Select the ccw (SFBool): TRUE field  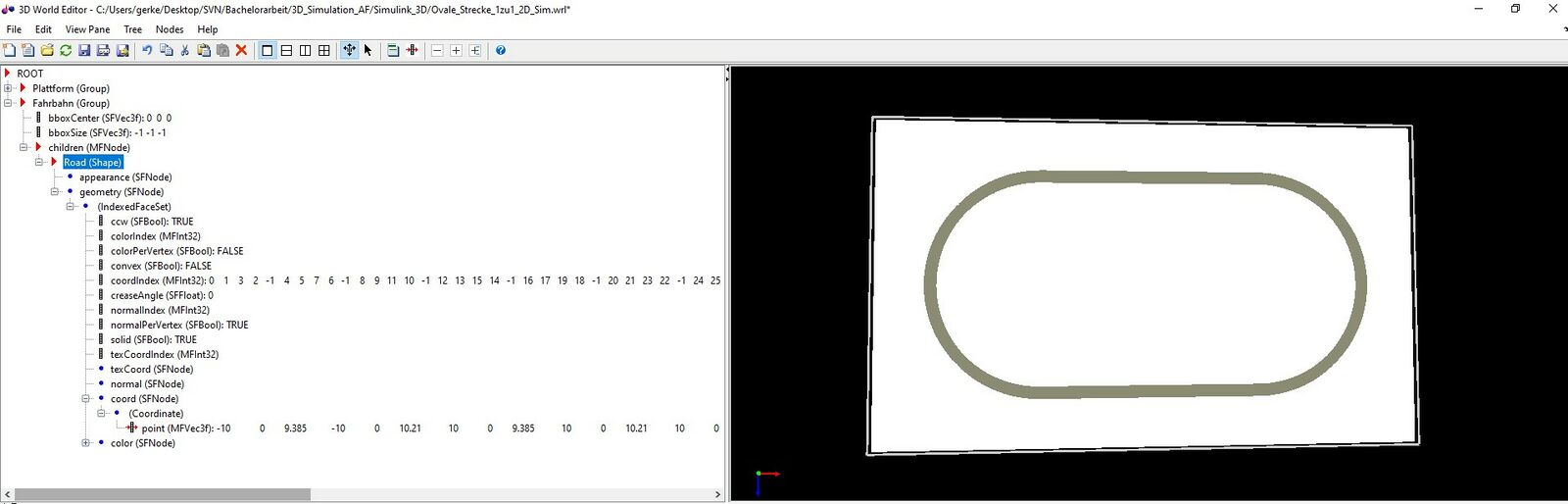pos(152,222)
